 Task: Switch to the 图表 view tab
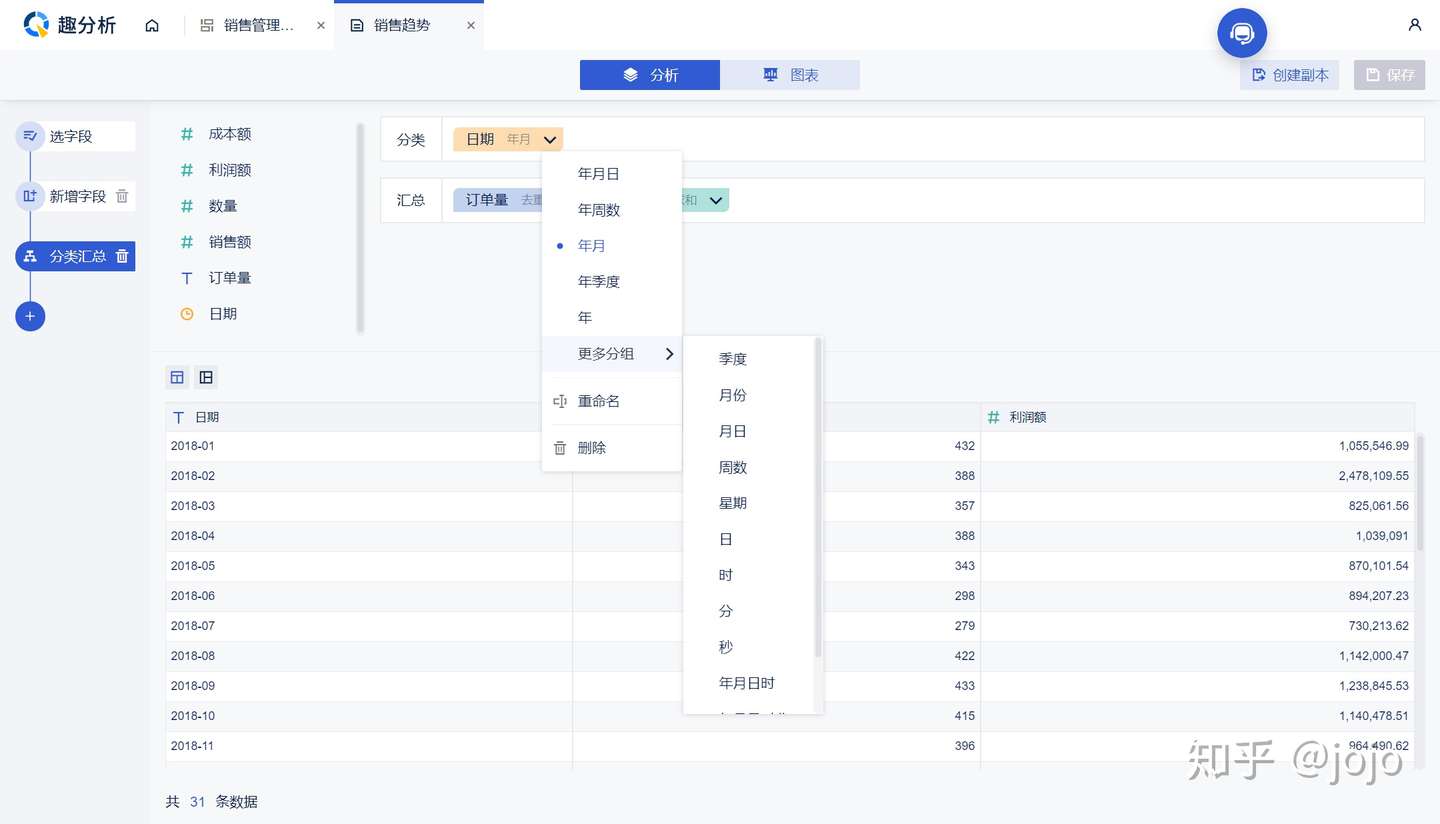790,75
